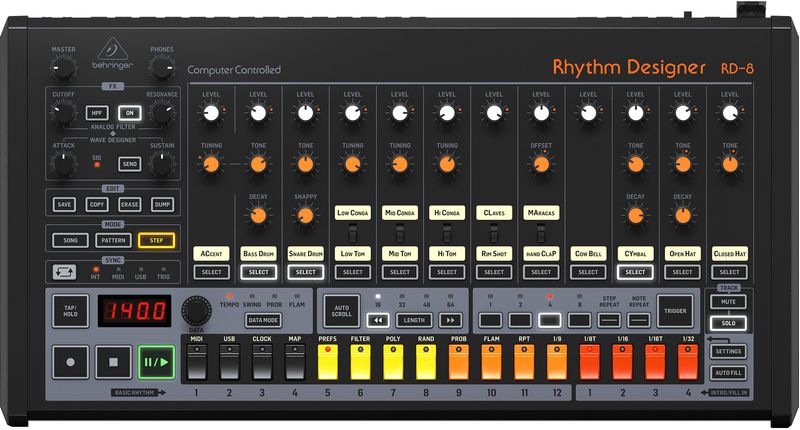Click the green pause/play button

[x=156, y=362]
